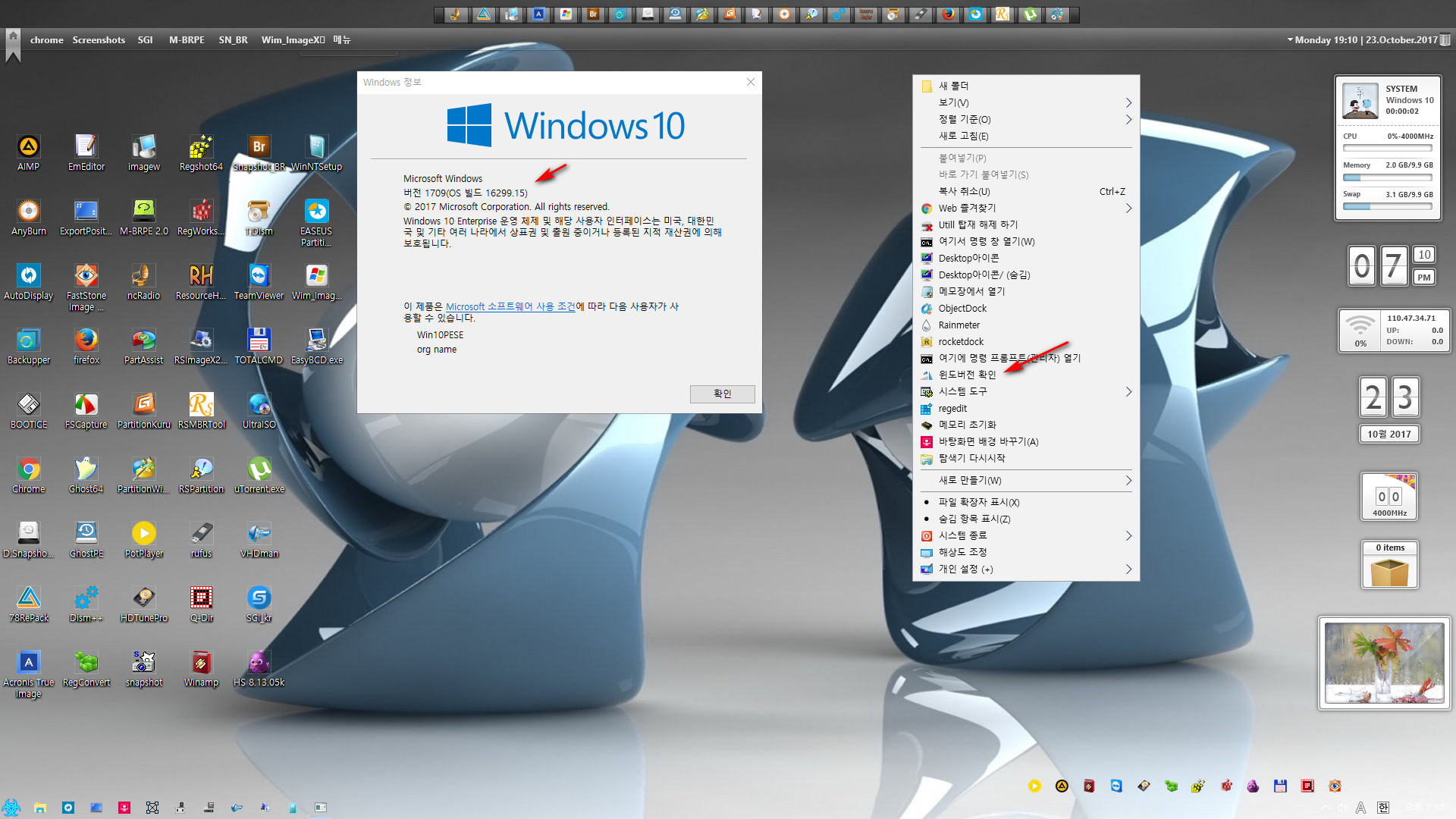Choose 해상도 조정 from context menu
Image resolution: width=1456 pixels, height=819 pixels.
point(1025,552)
